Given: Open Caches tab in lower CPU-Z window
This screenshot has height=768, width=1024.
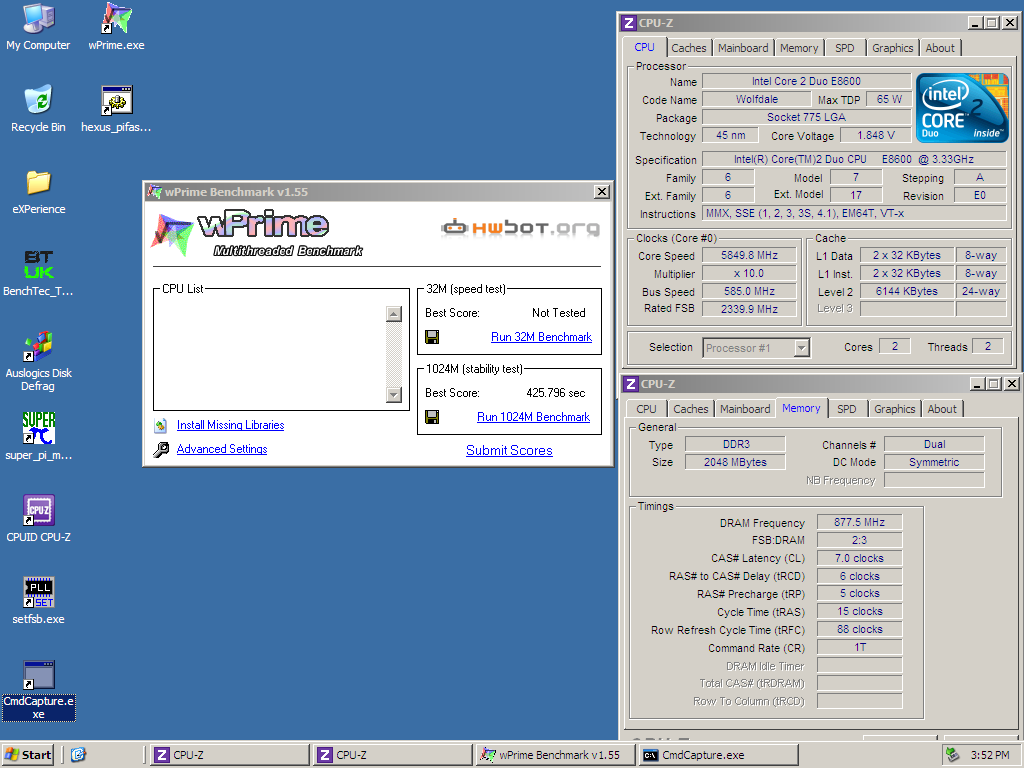Looking at the screenshot, I should (x=690, y=409).
